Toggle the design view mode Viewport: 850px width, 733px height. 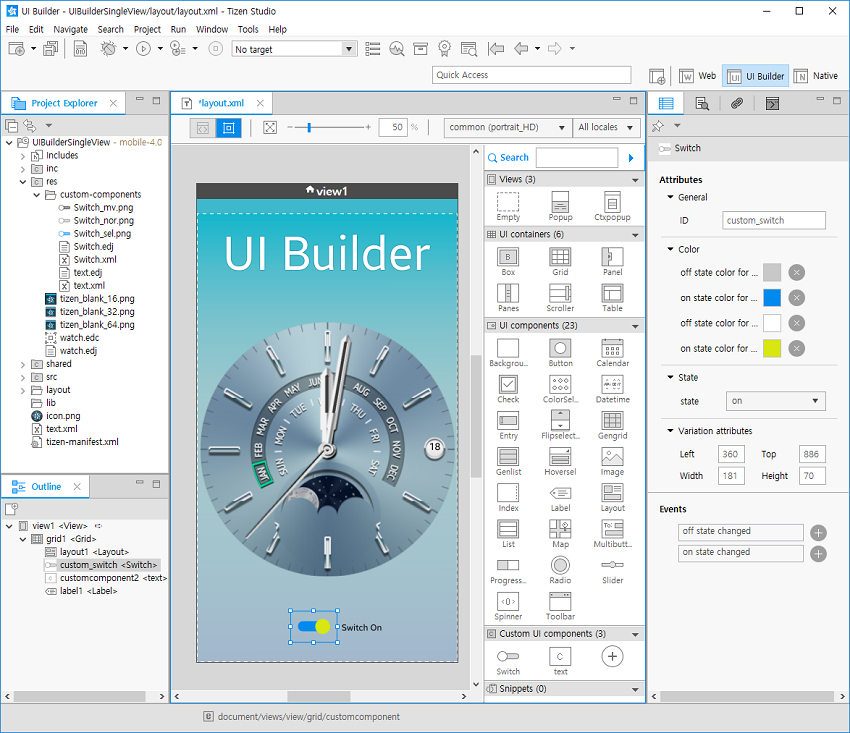pyautogui.click(x=228, y=128)
